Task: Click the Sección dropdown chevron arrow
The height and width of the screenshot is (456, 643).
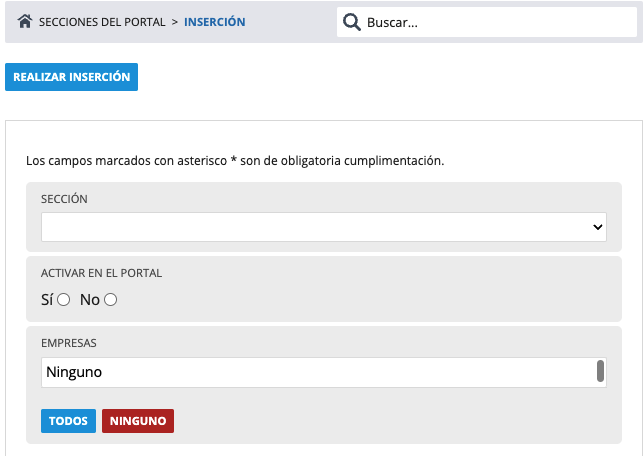Action: tap(598, 228)
